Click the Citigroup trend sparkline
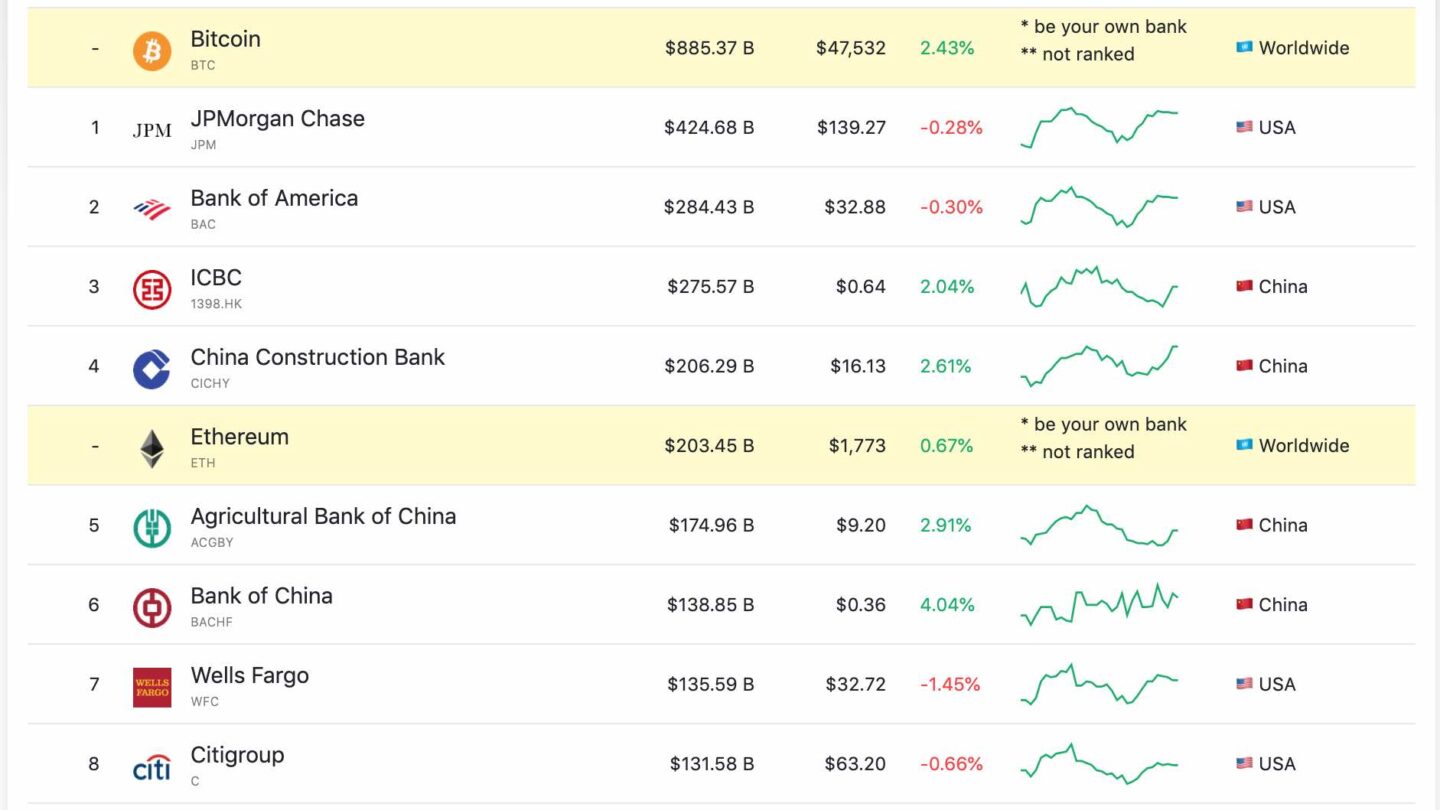Screen dimensions: 1440x810 (x=1099, y=763)
